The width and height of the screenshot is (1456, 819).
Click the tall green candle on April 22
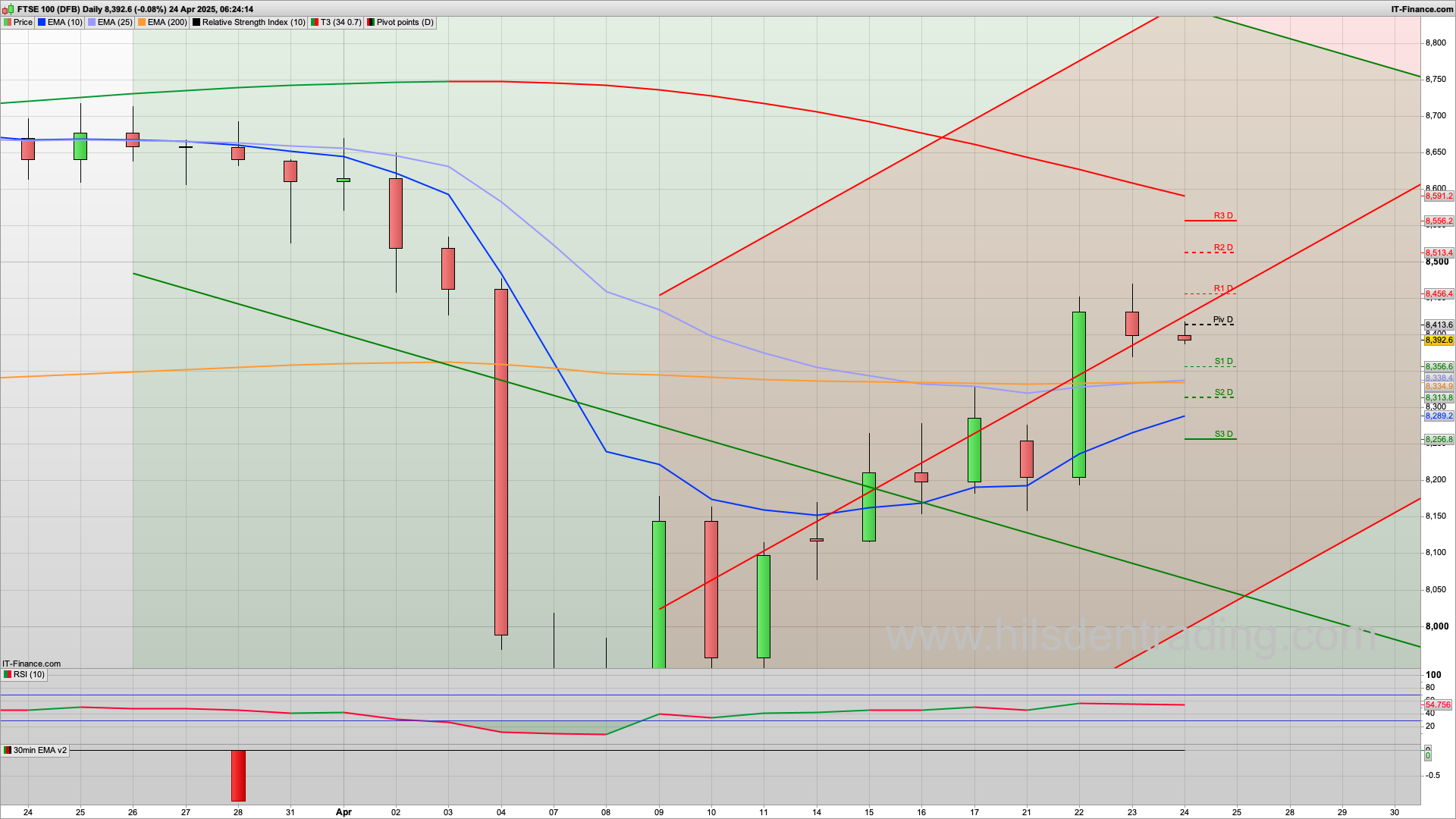[1079, 394]
